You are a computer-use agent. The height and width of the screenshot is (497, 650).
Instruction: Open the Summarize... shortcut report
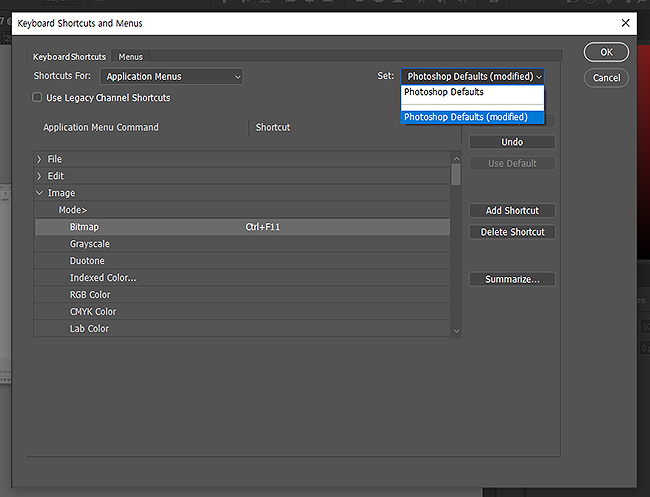pos(512,279)
